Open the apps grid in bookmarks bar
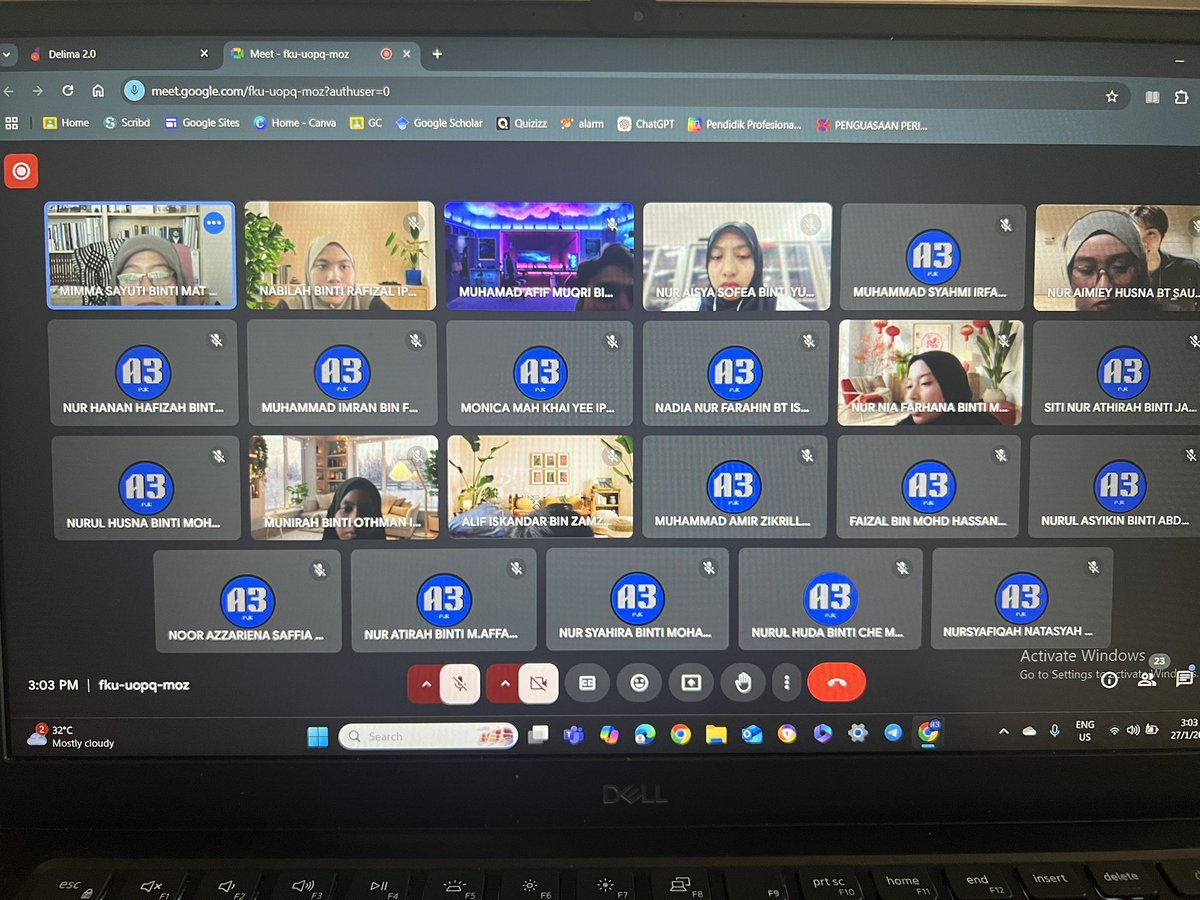Viewport: 1200px width, 900px height. [12, 123]
